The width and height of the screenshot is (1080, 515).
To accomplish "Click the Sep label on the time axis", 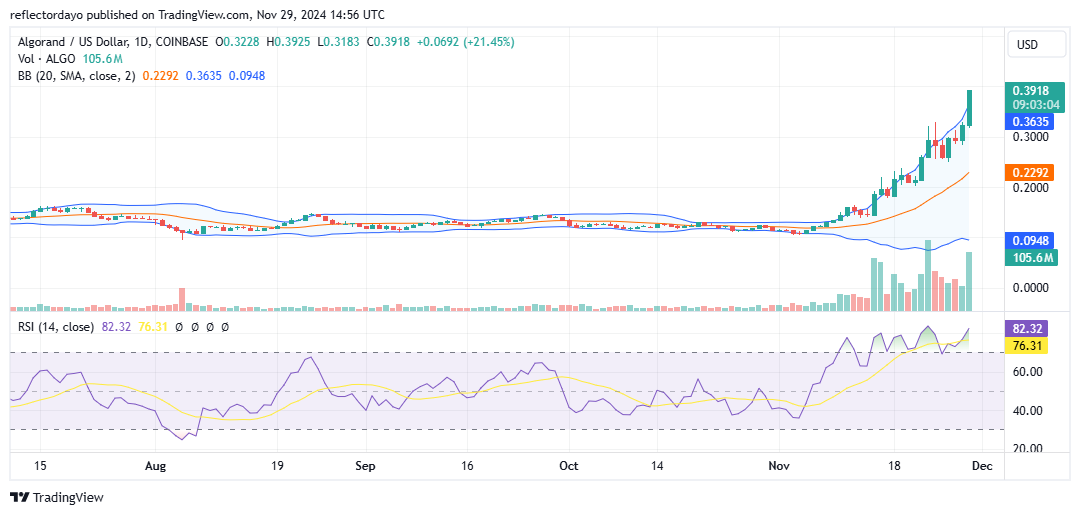I will coord(365,465).
